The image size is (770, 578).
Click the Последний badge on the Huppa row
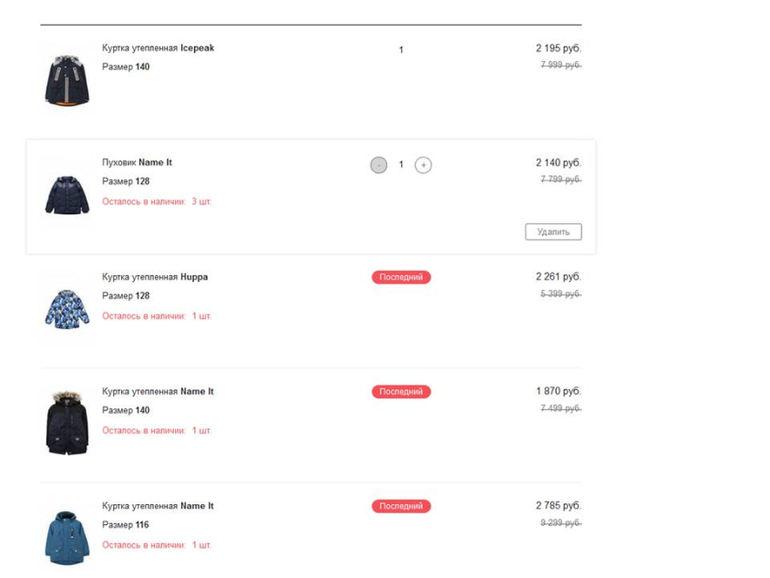[x=401, y=277]
